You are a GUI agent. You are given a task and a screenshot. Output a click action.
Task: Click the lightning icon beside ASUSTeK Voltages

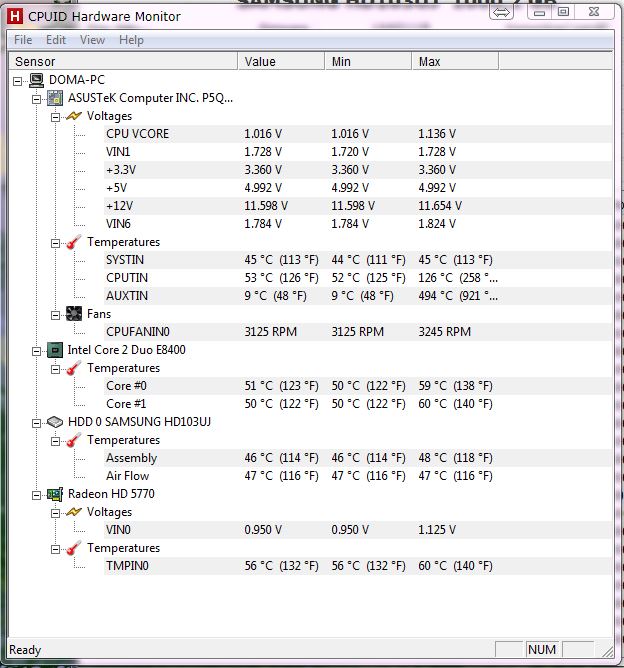74,116
